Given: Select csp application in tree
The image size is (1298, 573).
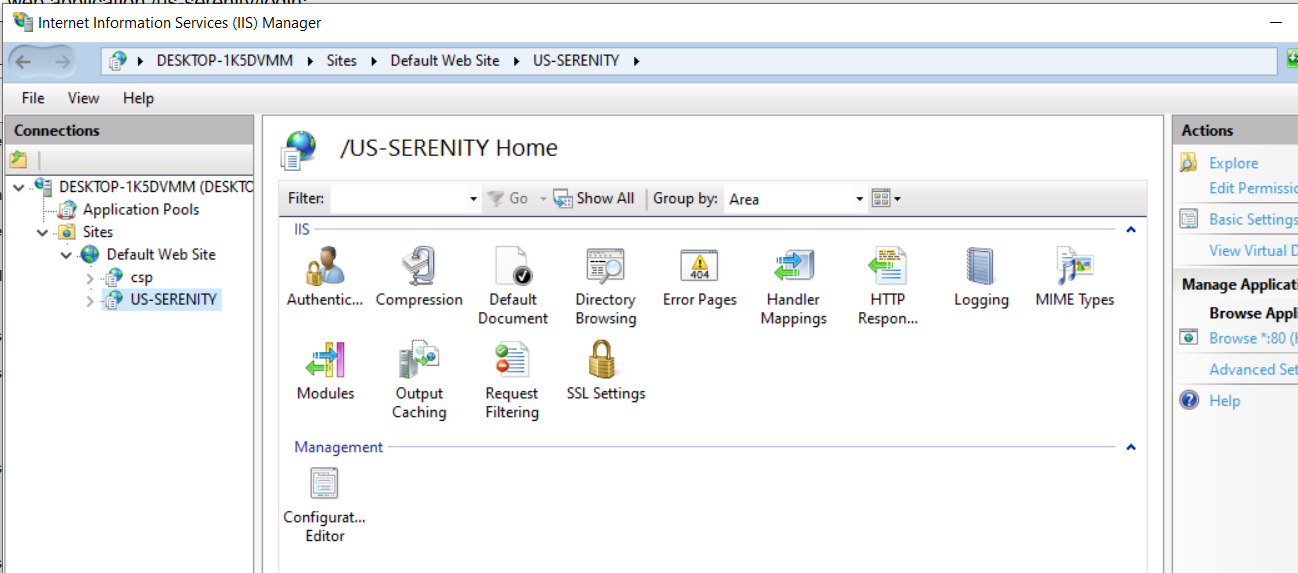Looking at the screenshot, I should [x=141, y=277].
